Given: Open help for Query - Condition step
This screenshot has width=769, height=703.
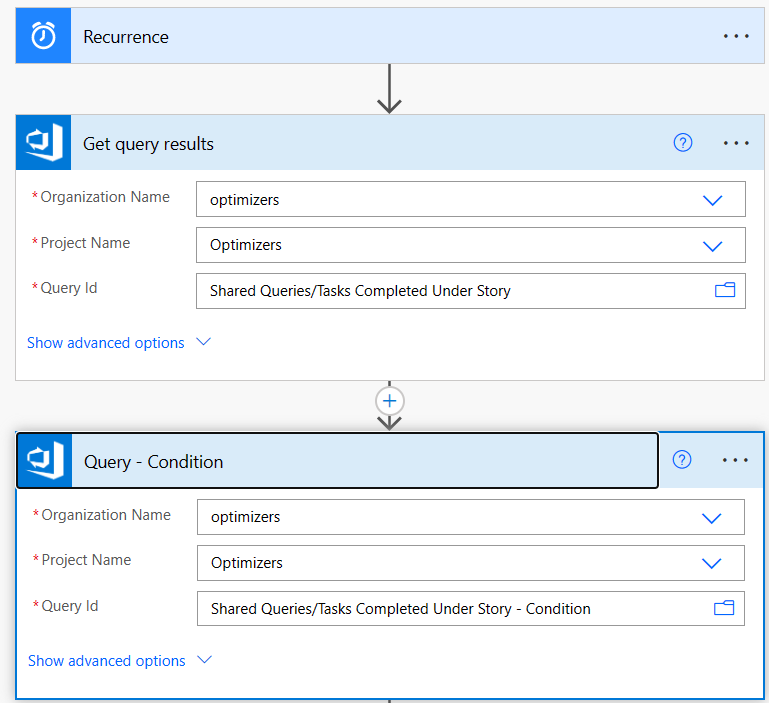Looking at the screenshot, I should [682, 460].
